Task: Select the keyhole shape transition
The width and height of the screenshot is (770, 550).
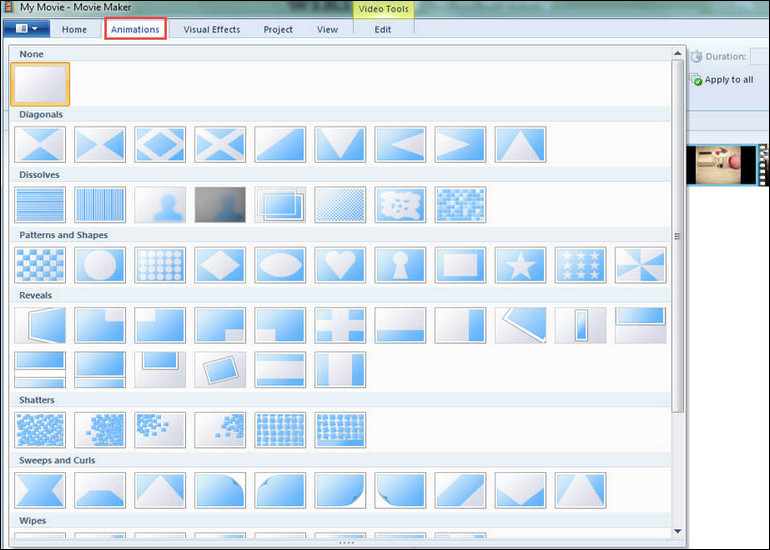Action: pyautogui.click(x=400, y=265)
